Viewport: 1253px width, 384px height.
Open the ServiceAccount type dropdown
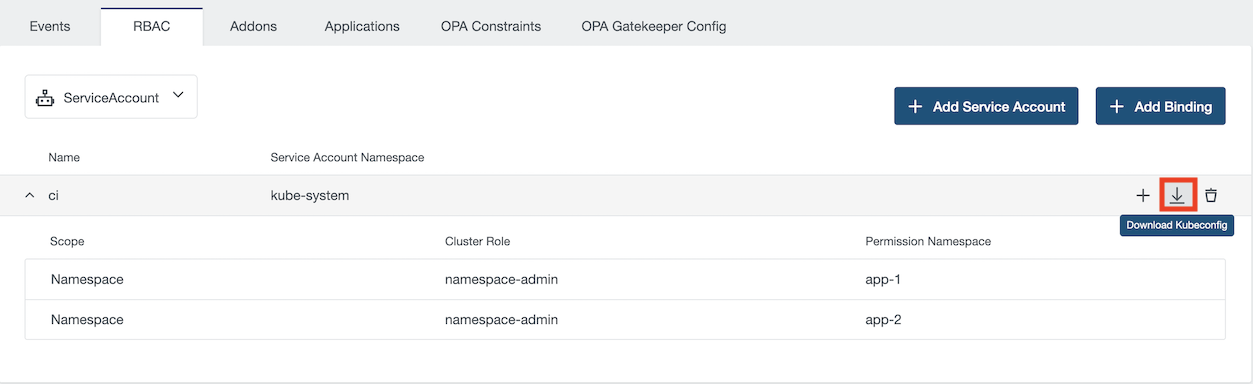click(x=111, y=97)
